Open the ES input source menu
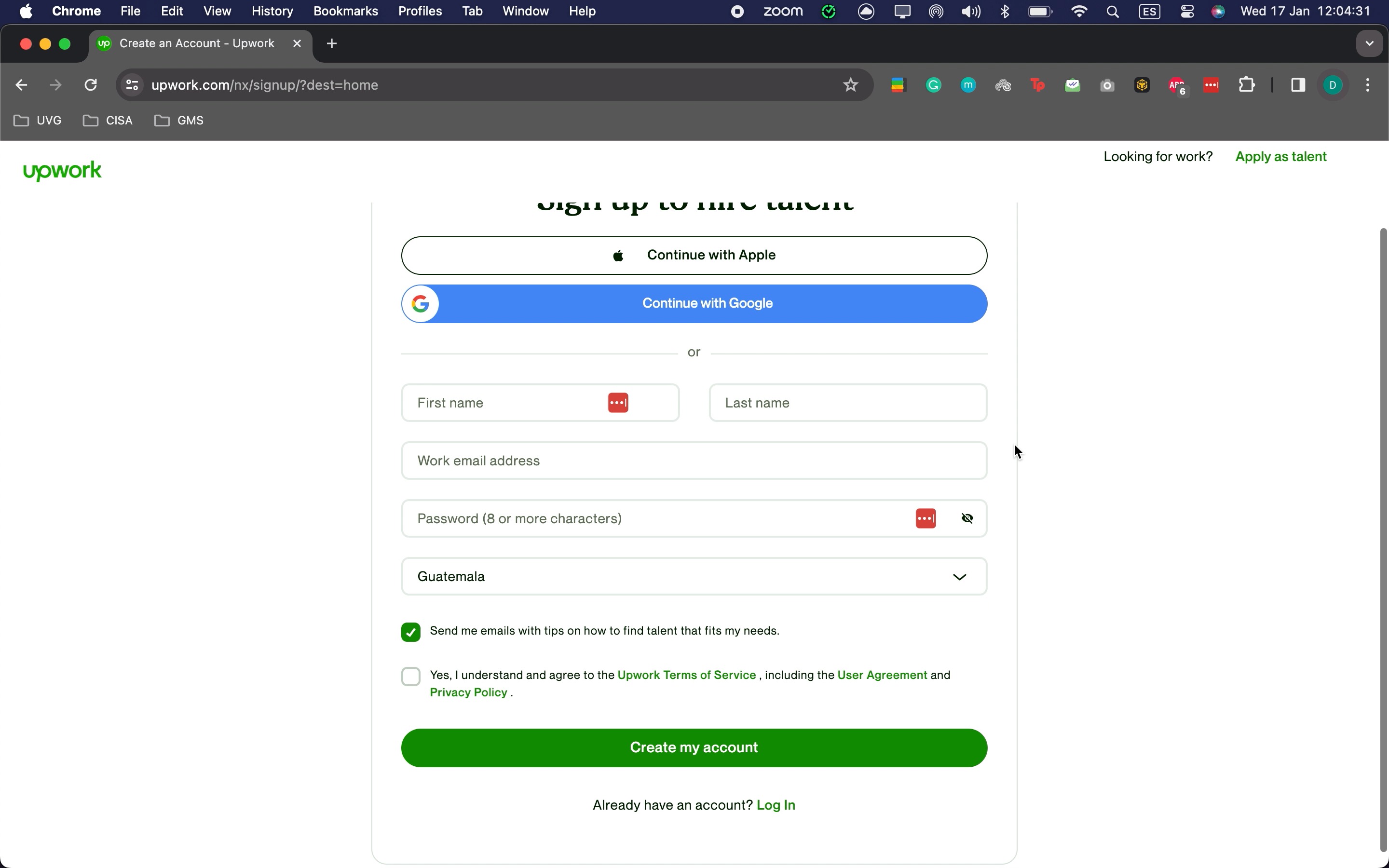The image size is (1389, 868). click(x=1149, y=12)
